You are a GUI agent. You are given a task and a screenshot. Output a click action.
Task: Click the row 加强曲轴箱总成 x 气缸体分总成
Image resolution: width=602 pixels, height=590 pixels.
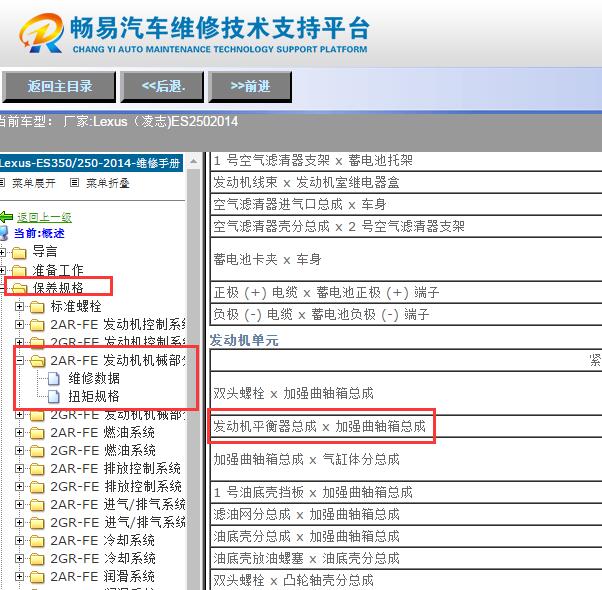[406, 459]
